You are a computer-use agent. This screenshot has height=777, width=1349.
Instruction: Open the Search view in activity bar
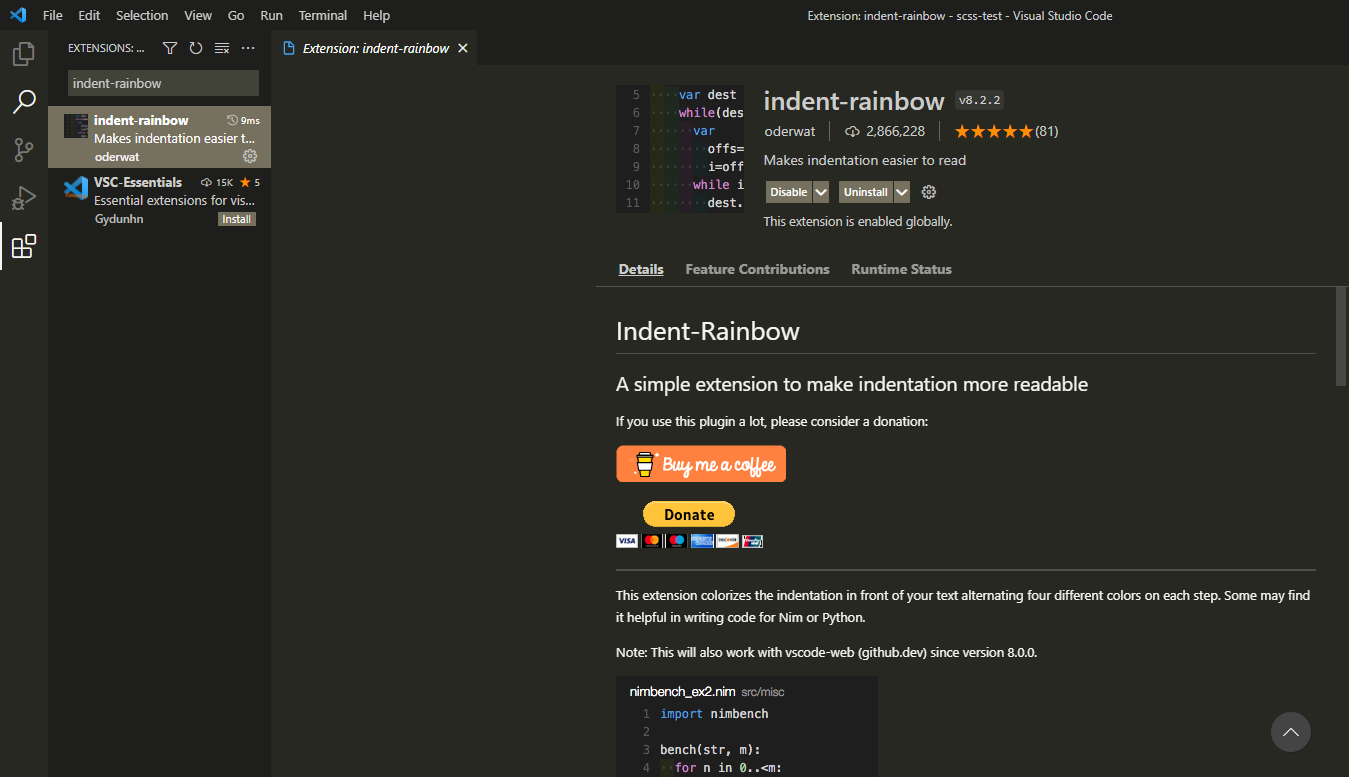click(x=24, y=101)
